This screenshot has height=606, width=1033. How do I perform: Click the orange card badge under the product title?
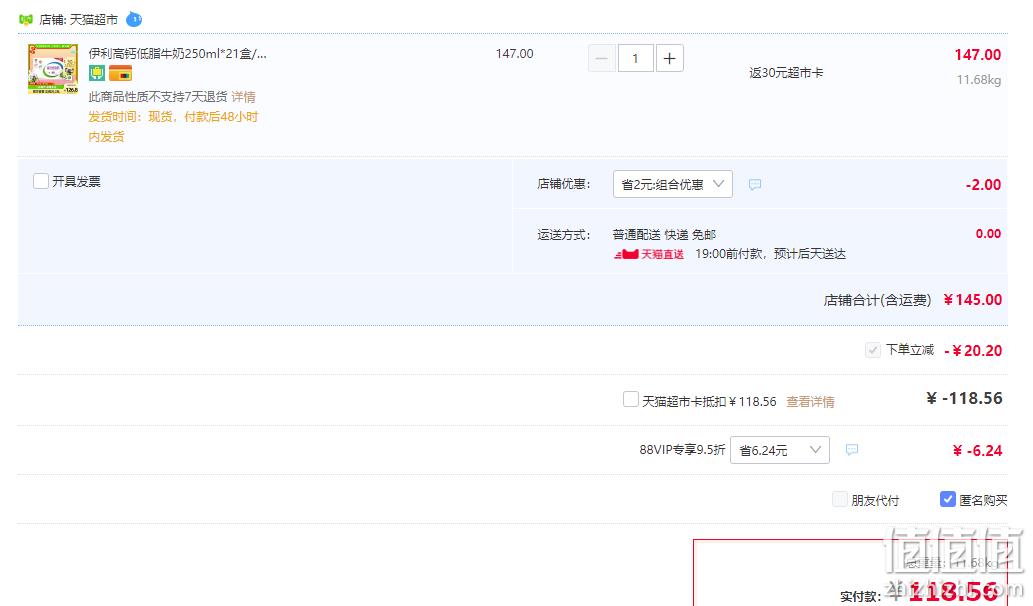pos(121,73)
